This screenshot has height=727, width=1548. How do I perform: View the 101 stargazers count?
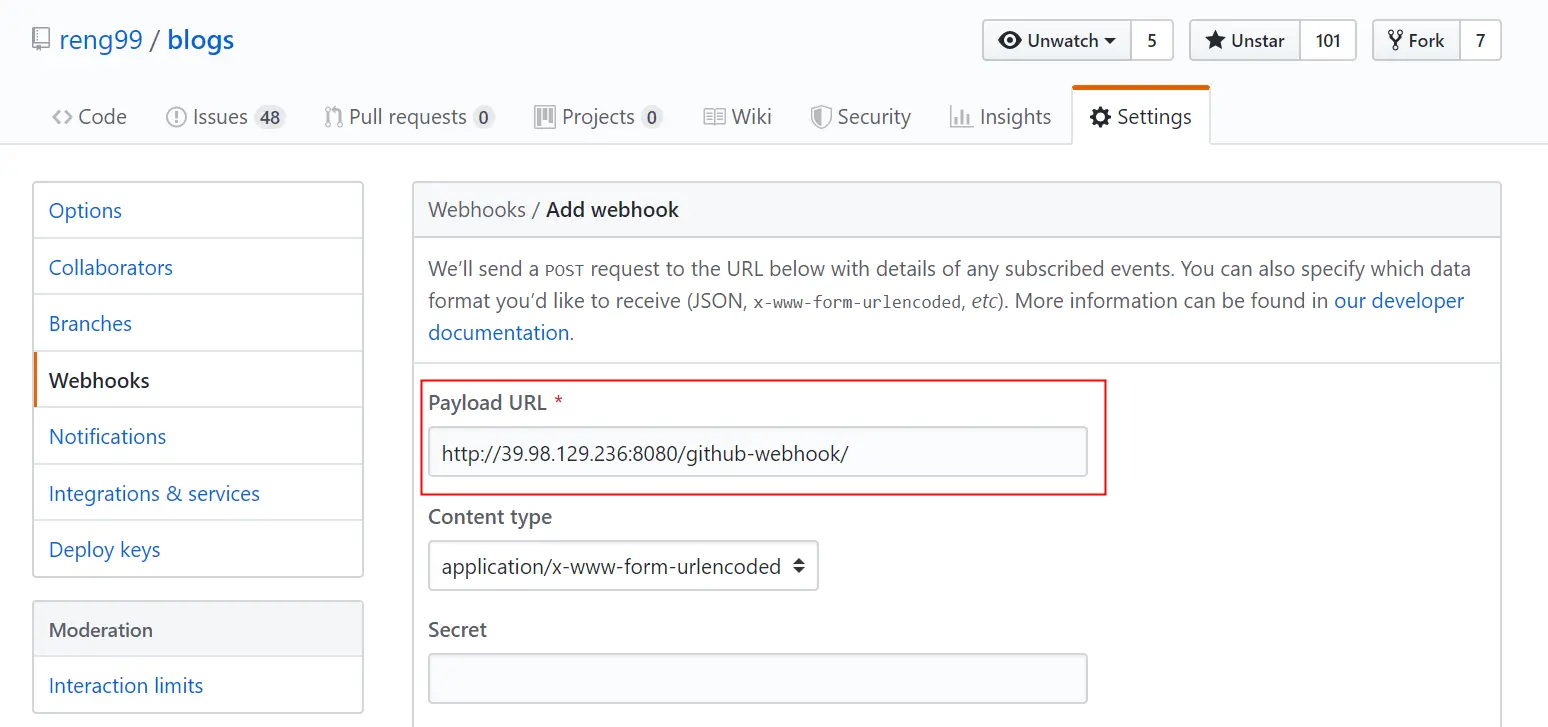[x=1328, y=40]
